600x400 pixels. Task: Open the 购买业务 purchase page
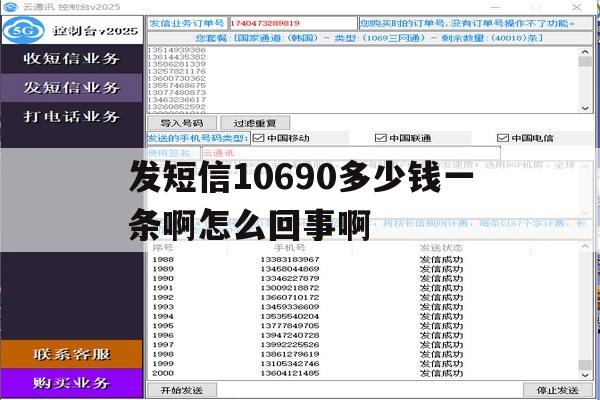[x=72, y=383]
